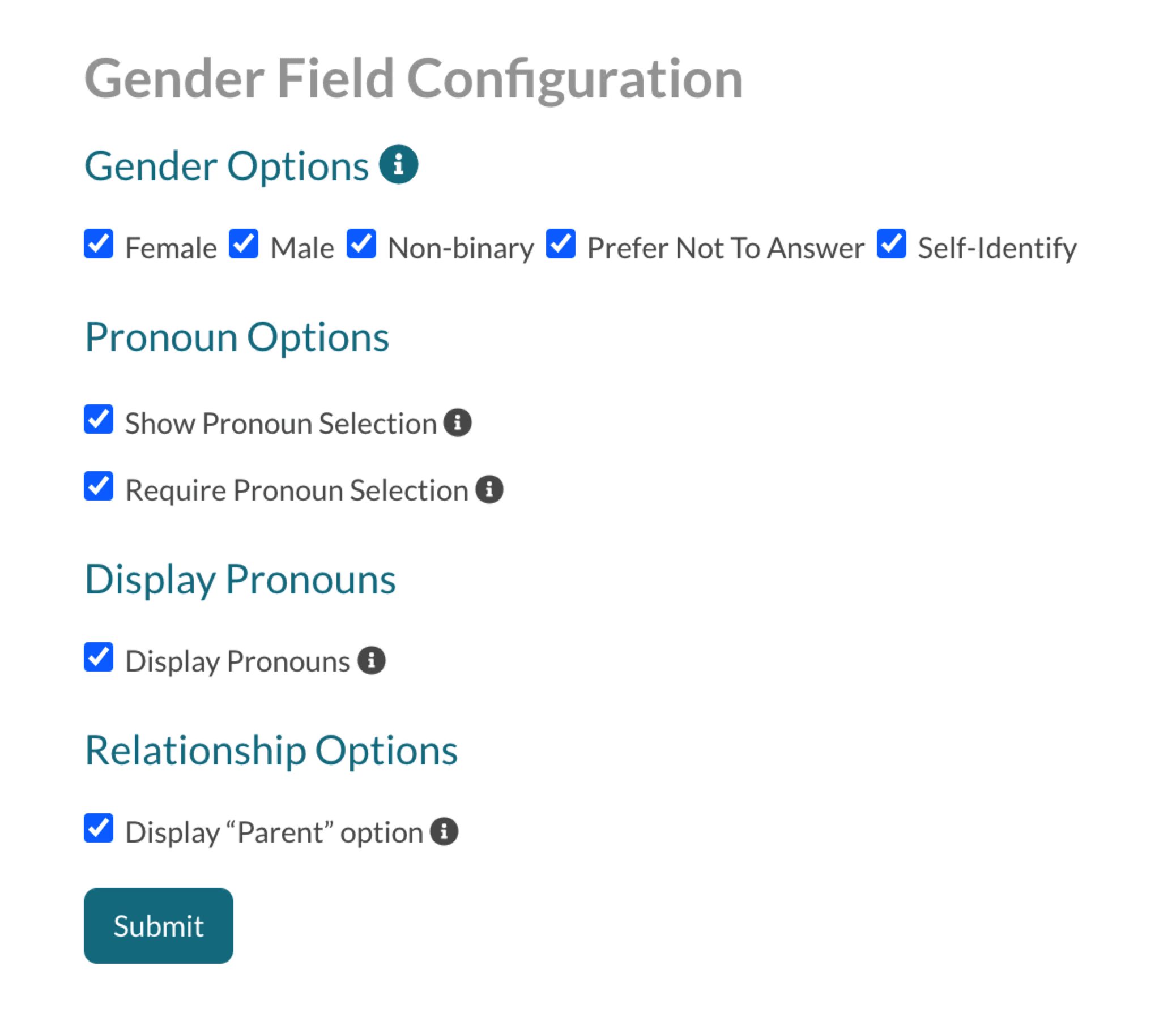Click info icon beside Require Pronoun Selection
Viewport: 1176px width, 1017px height.
489,489
